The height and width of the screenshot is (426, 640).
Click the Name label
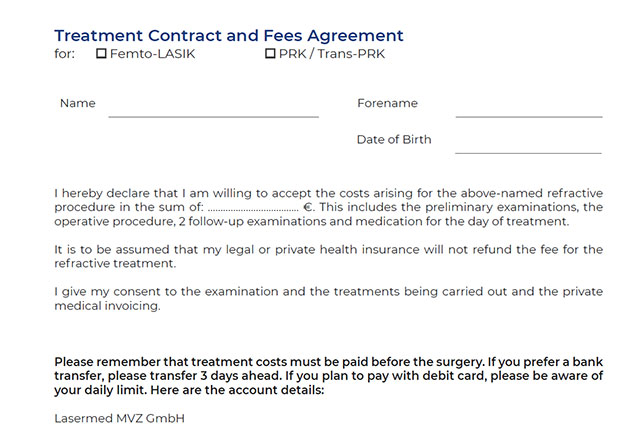pyautogui.click(x=78, y=103)
